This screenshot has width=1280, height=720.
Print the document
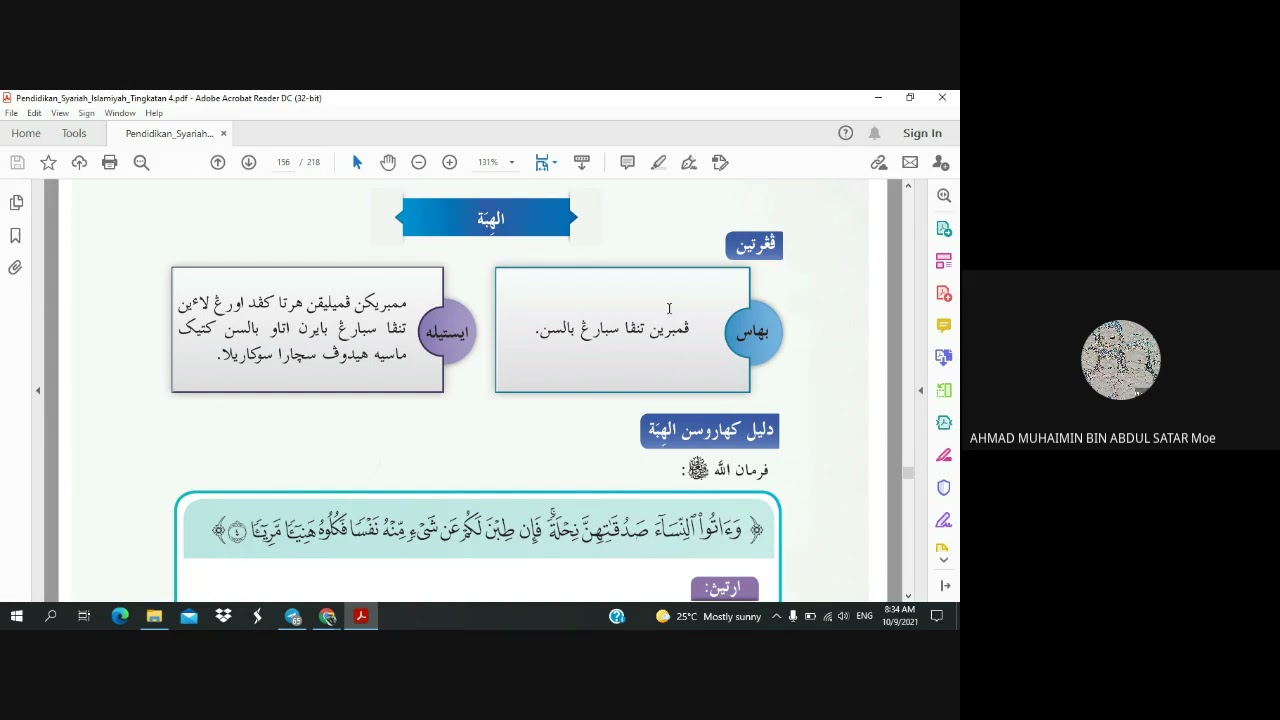click(110, 162)
